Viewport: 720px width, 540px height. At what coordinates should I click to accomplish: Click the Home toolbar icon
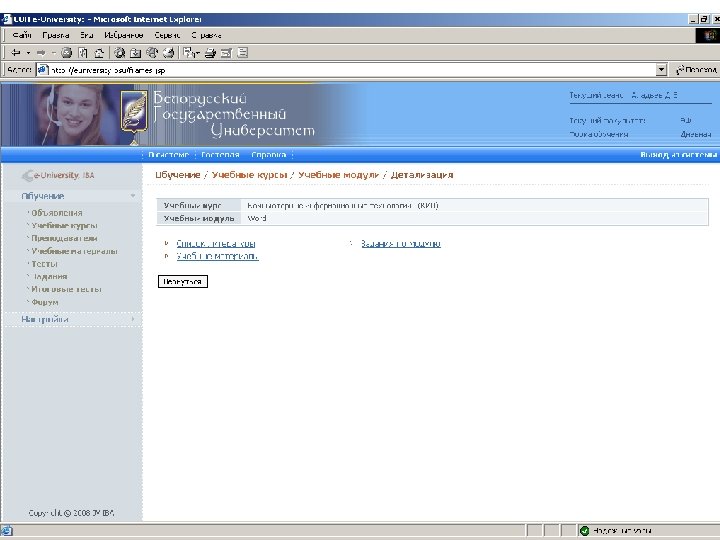99,53
